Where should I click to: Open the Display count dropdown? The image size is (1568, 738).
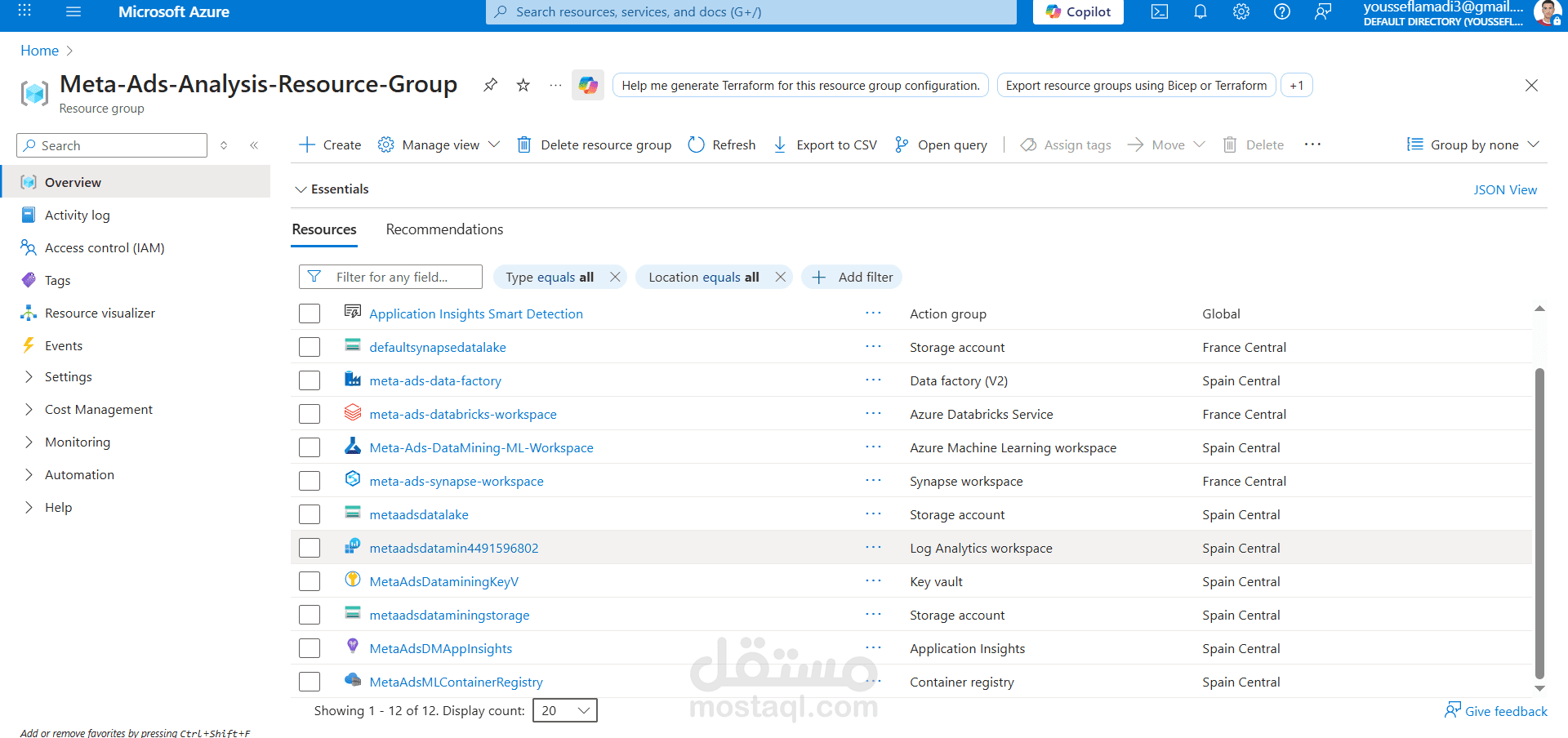pyautogui.click(x=565, y=710)
